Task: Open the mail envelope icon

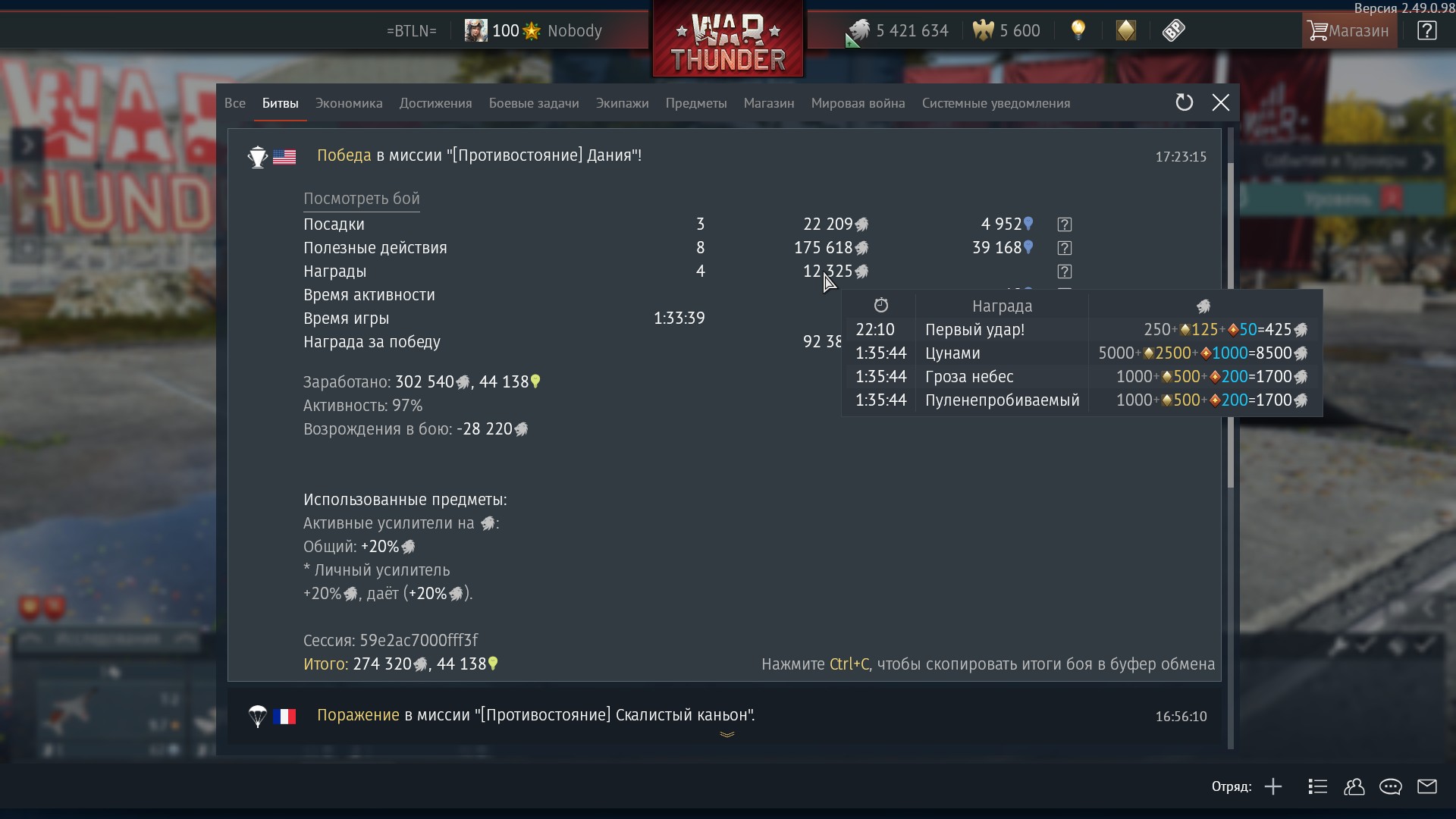Action: click(1426, 786)
